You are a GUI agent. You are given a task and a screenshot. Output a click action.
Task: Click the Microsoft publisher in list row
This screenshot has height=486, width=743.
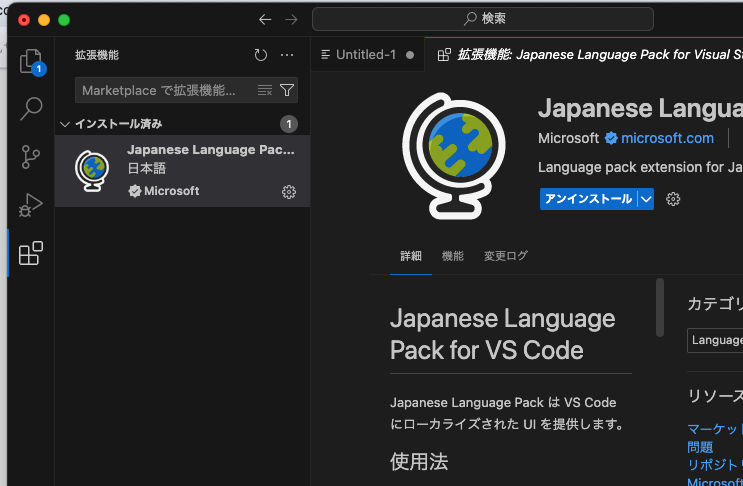[x=172, y=191]
